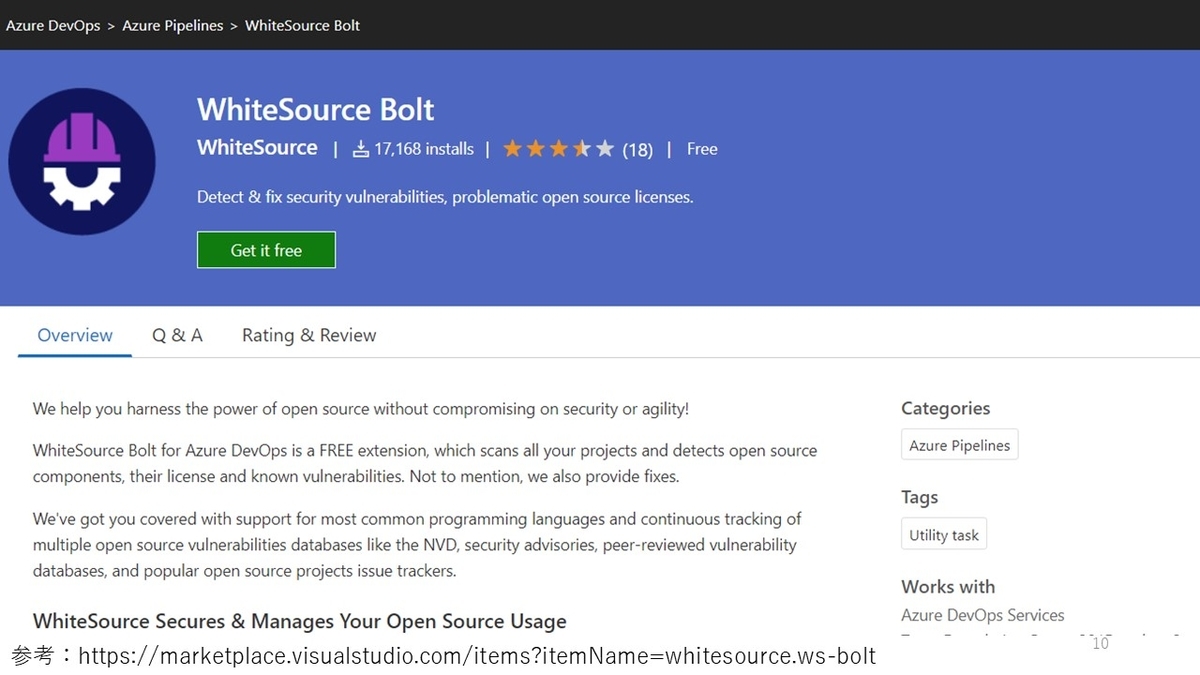1200x675 pixels.
Task: Click the Utility task tag
Action: click(x=943, y=535)
